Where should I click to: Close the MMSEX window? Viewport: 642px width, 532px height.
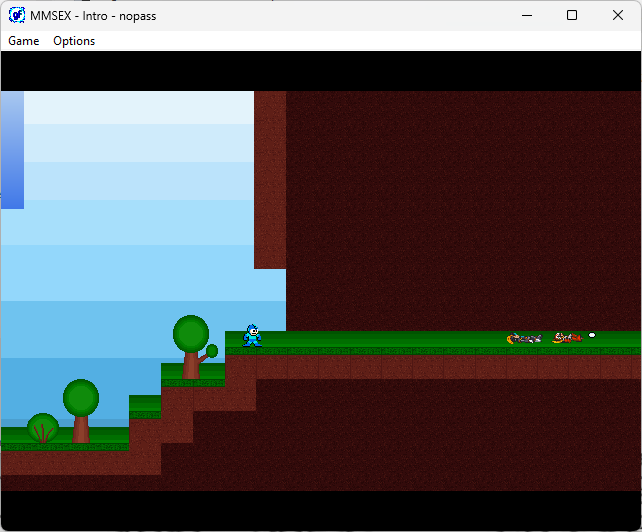[x=618, y=16]
